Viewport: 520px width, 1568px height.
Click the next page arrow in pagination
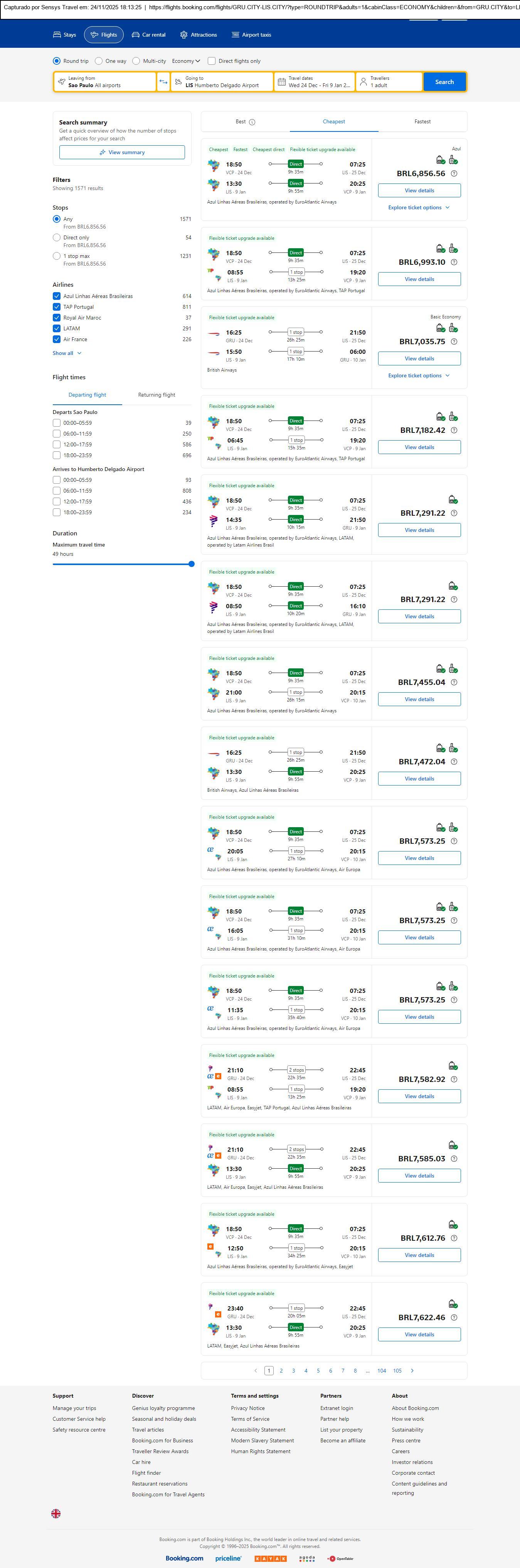(412, 1371)
